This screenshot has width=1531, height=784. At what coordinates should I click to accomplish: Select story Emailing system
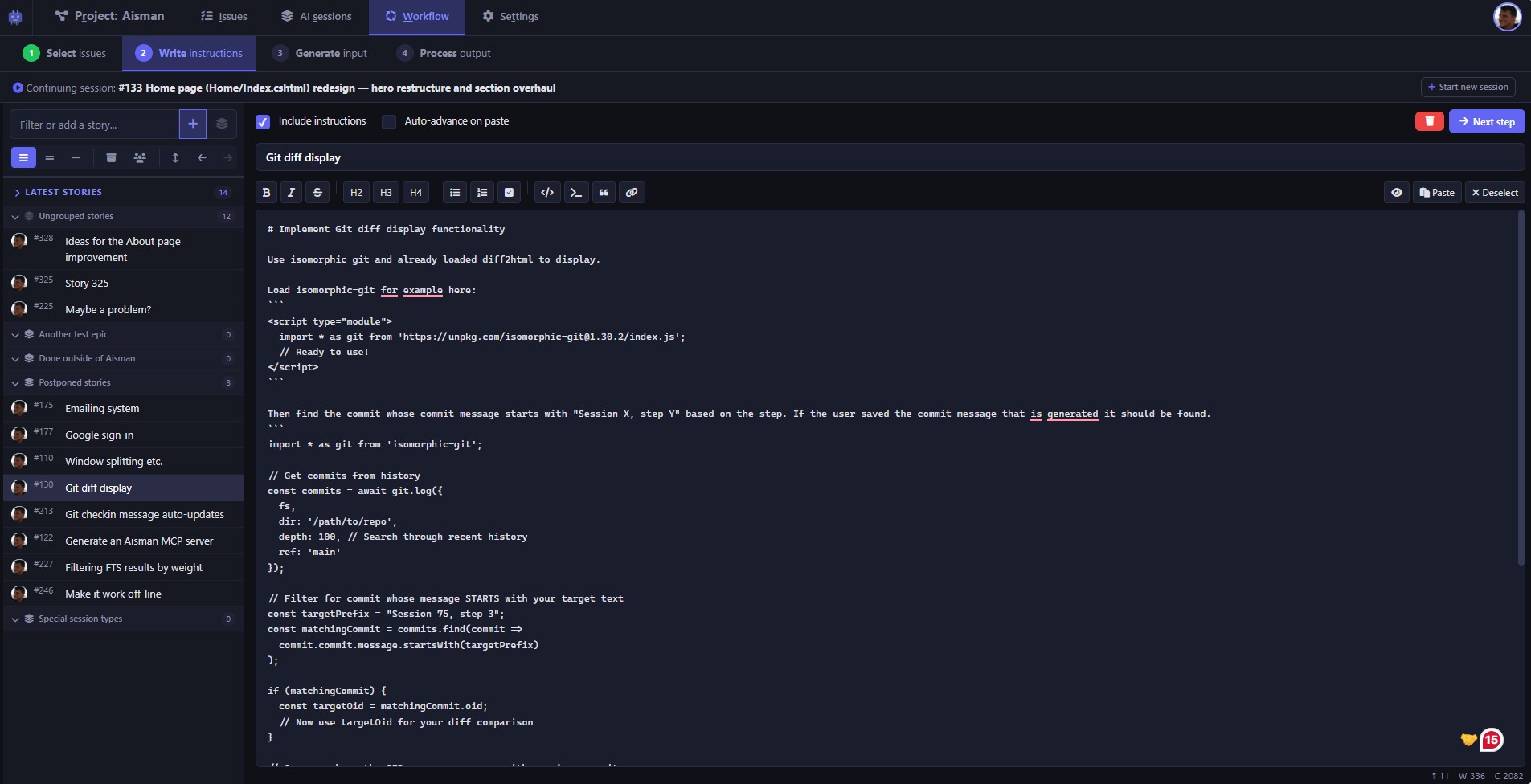point(124,409)
